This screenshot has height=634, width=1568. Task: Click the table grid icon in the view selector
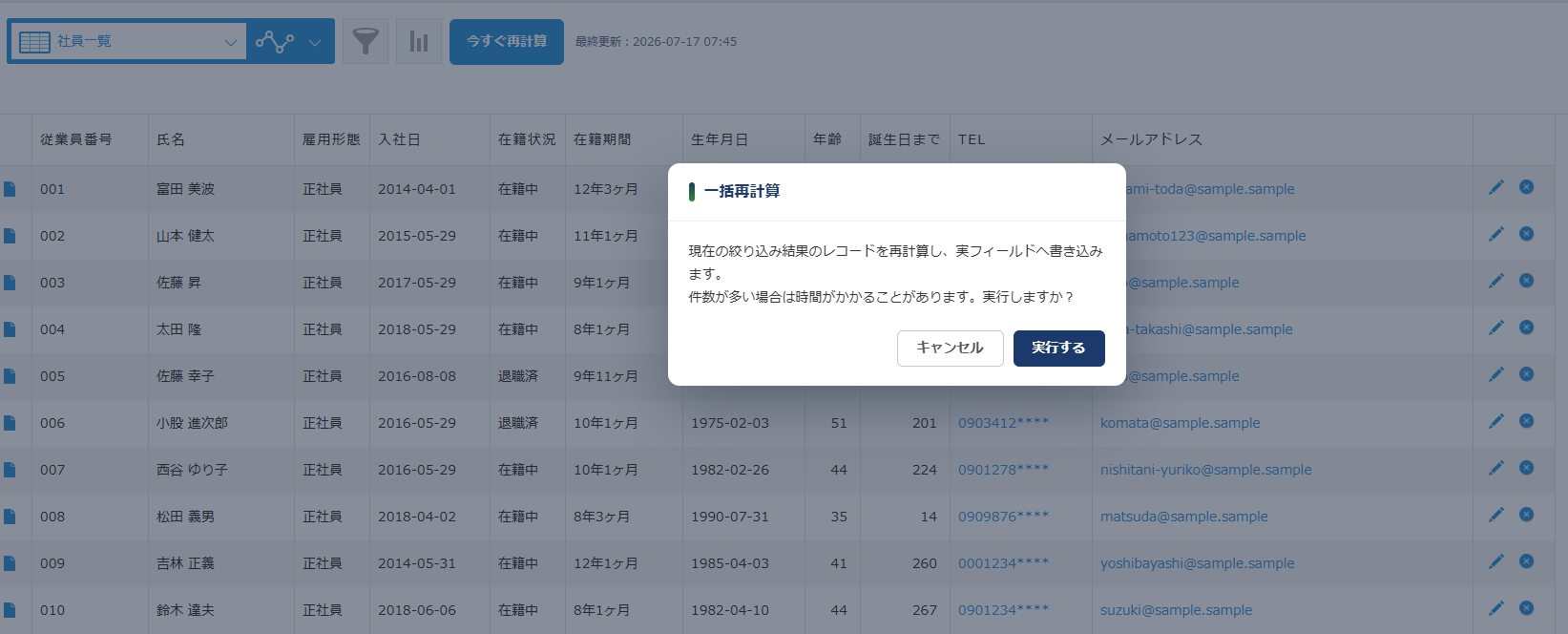[x=34, y=42]
